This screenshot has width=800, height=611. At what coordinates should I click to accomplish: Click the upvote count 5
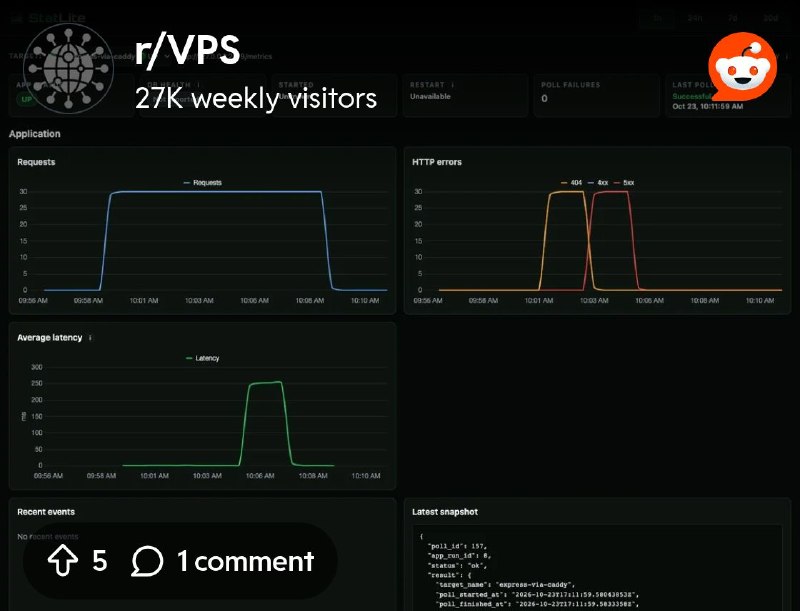99,561
